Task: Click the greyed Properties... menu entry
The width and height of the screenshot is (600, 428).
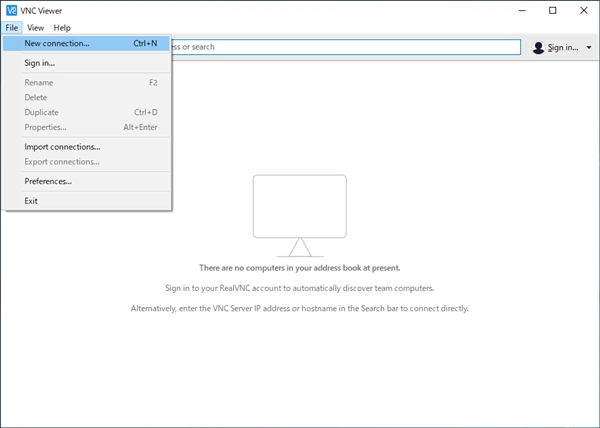Action: coord(86,127)
